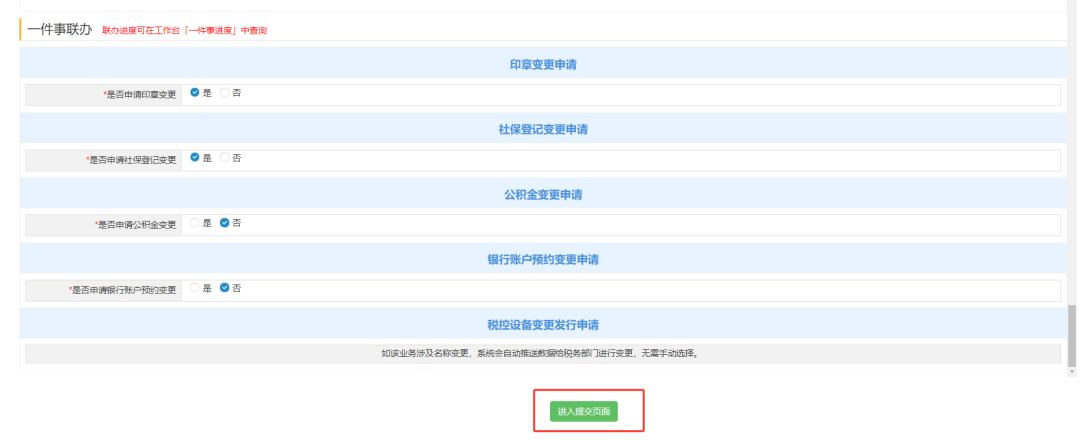The width and height of the screenshot is (1080, 440).
Task: Select 否 for 是否申请公积金变更
Action: [x=225, y=223]
